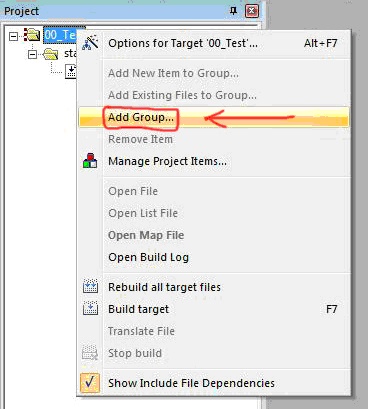368x409 pixels.
Task: Click the target folder icon beside 00_Test
Action: point(32,35)
